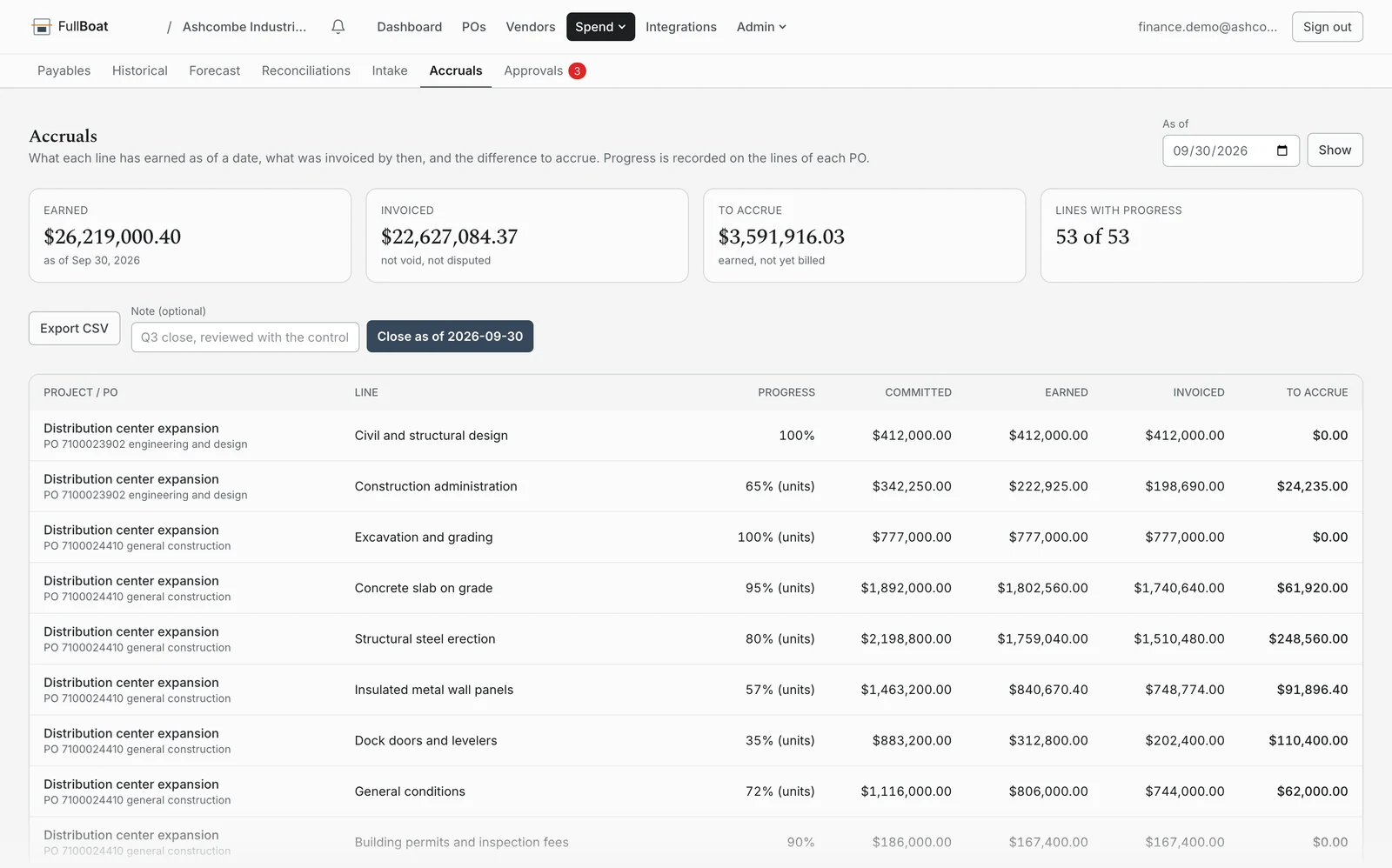The height and width of the screenshot is (868, 1392).
Task: Click the optional Note input field
Action: pos(245,337)
